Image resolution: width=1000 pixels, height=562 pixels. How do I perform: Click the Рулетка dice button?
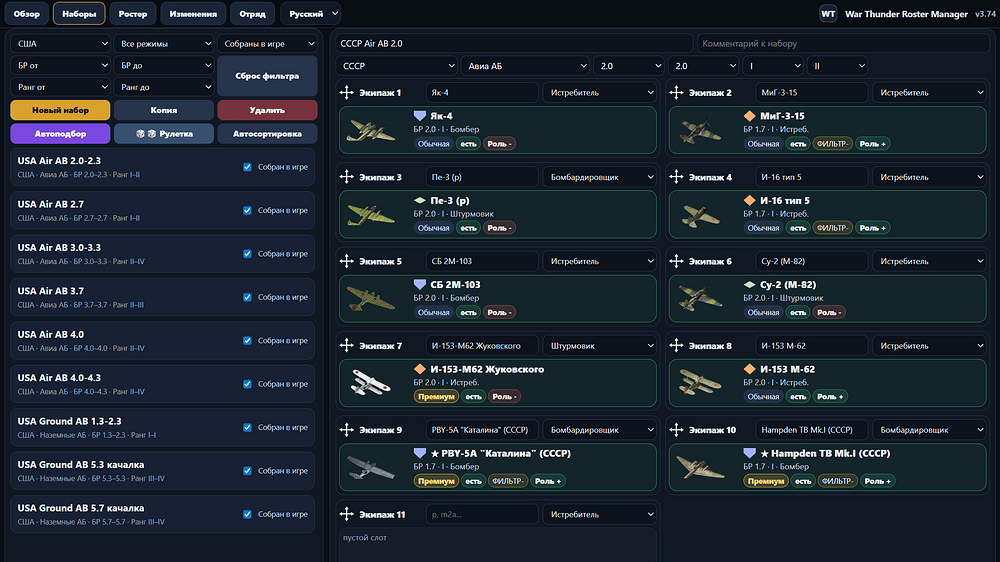pyautogui.click(x=164, y=133)
